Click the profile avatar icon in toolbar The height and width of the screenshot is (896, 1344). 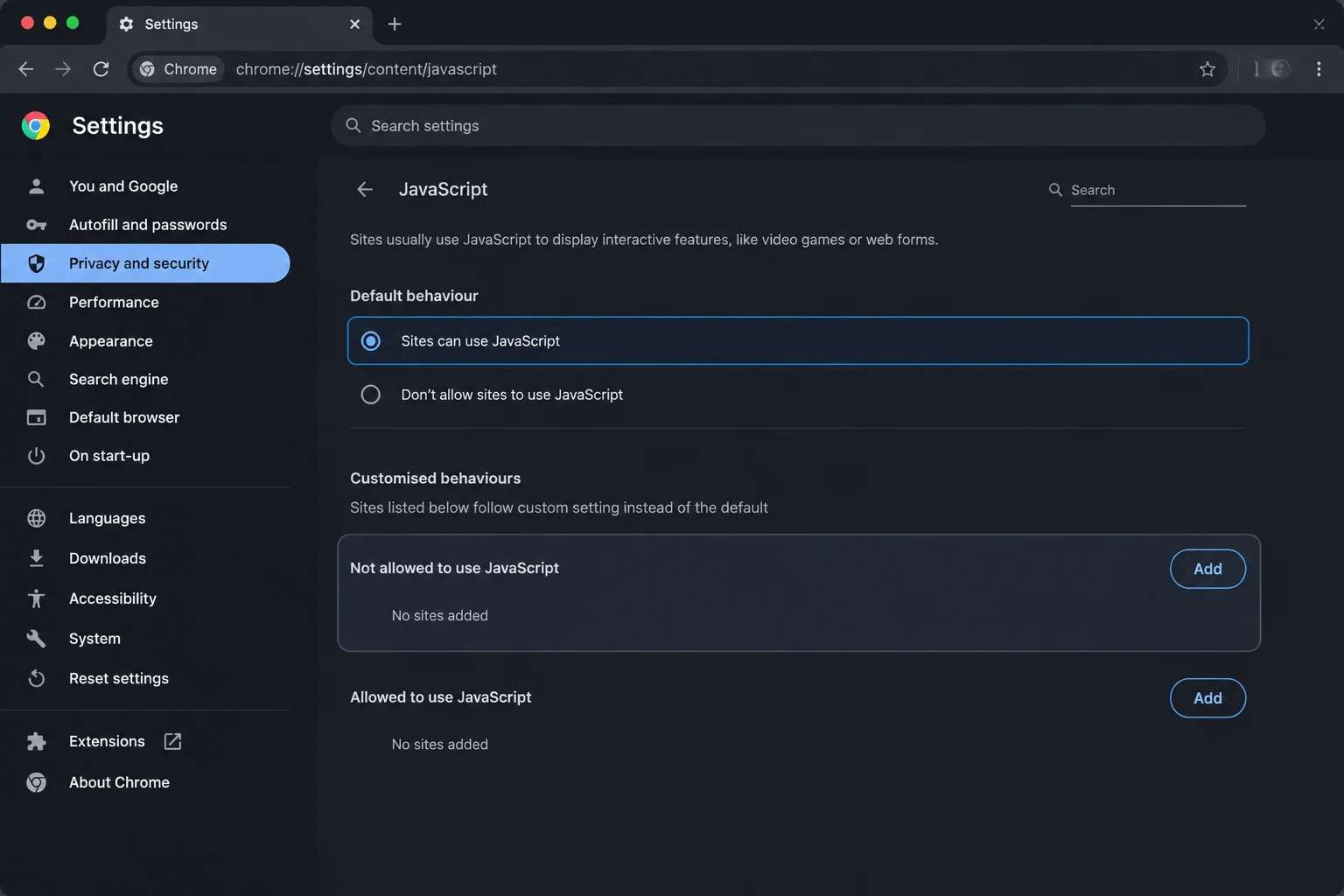pos(1279,69)
